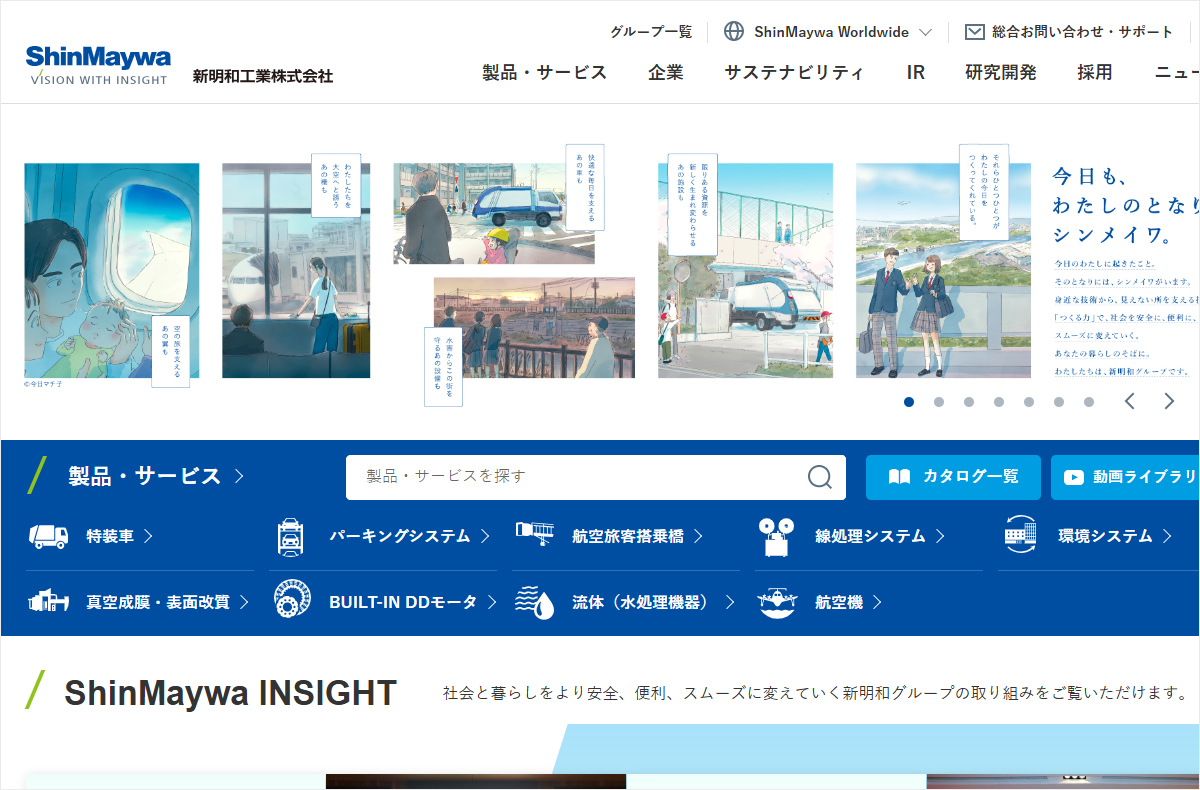Click the globe icon beside ShinMaywa Worldwide
The height and width of the screenshot is (790, 1200).
(x=734, y=32)
